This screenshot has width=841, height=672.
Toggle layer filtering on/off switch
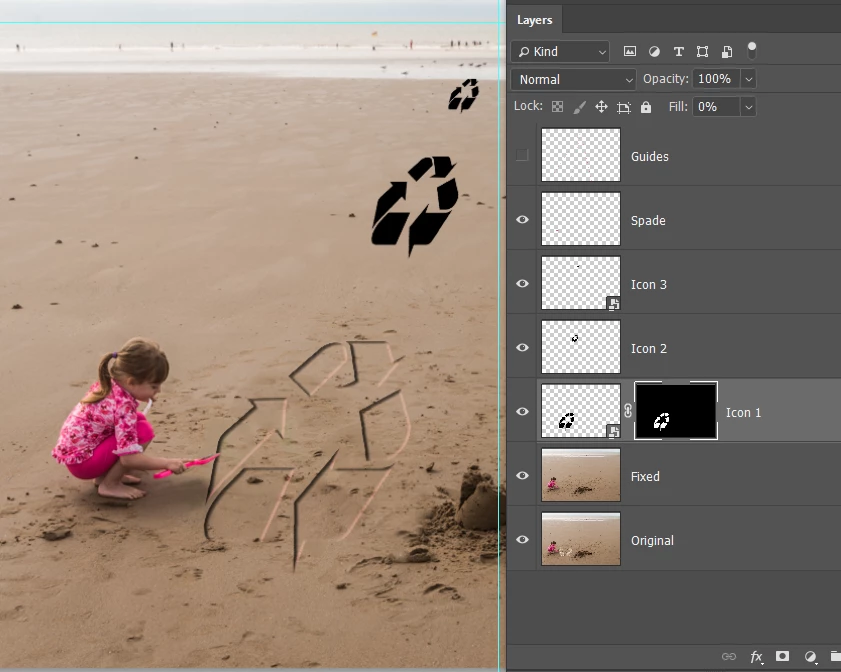[x=752, y=50]
